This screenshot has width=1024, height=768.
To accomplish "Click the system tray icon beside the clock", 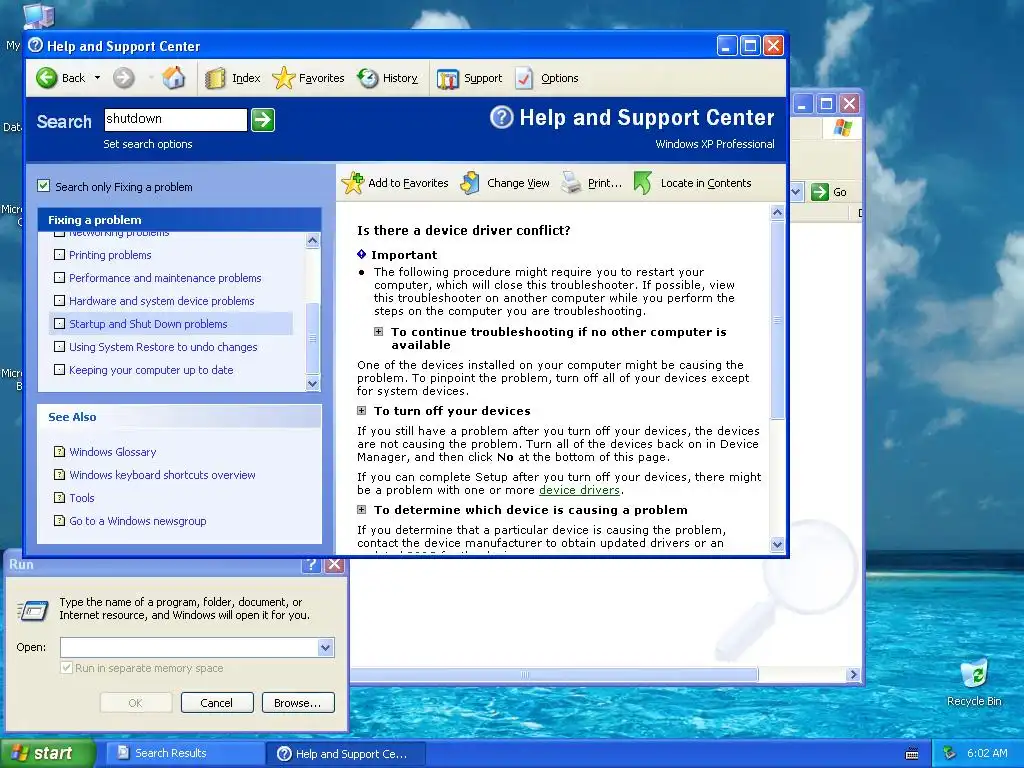I will coord(950,753).
